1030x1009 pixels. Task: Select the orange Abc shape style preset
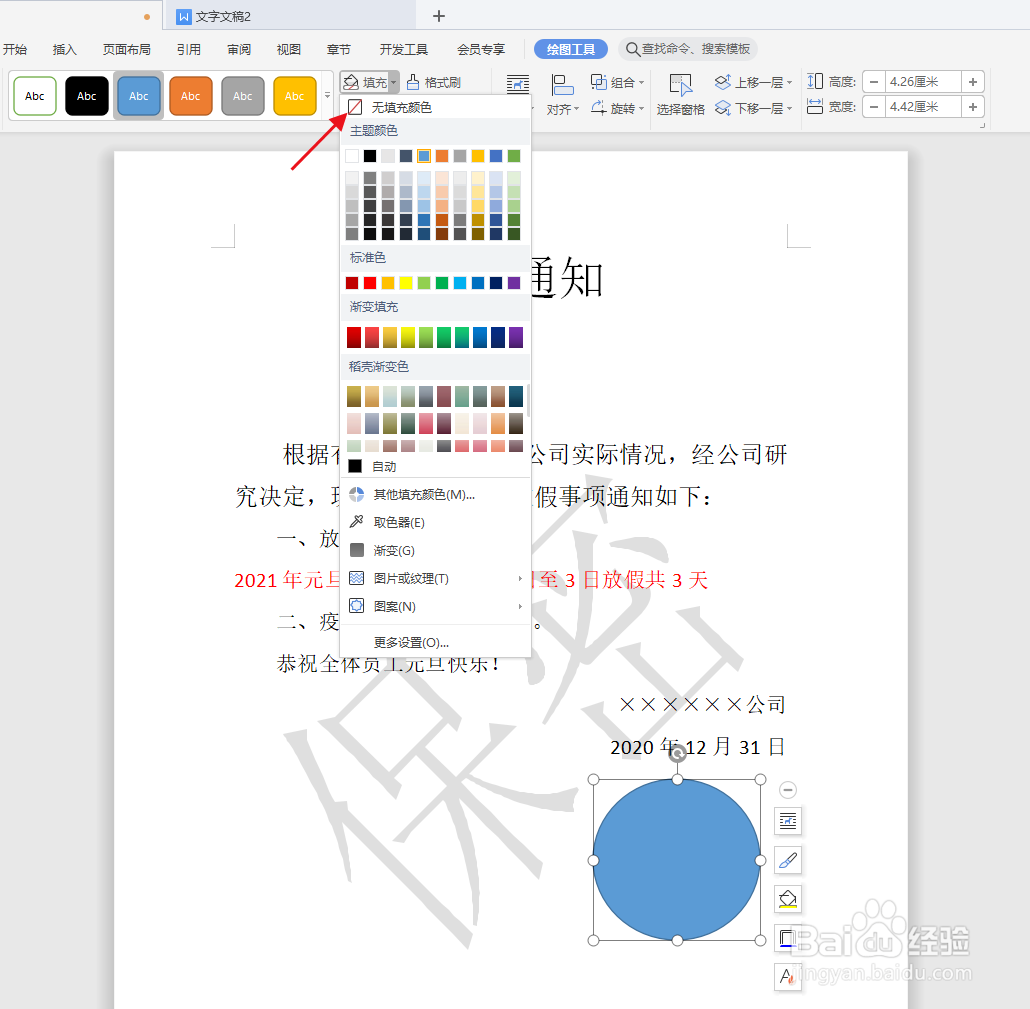(x=190, y=95)
